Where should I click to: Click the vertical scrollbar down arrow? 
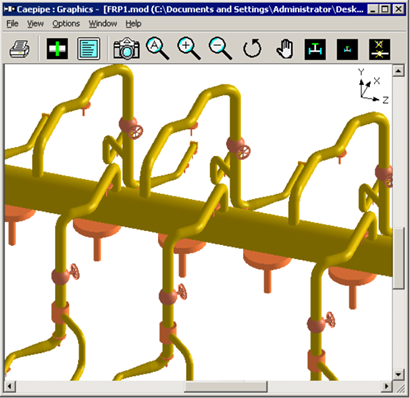click(398, 375)
